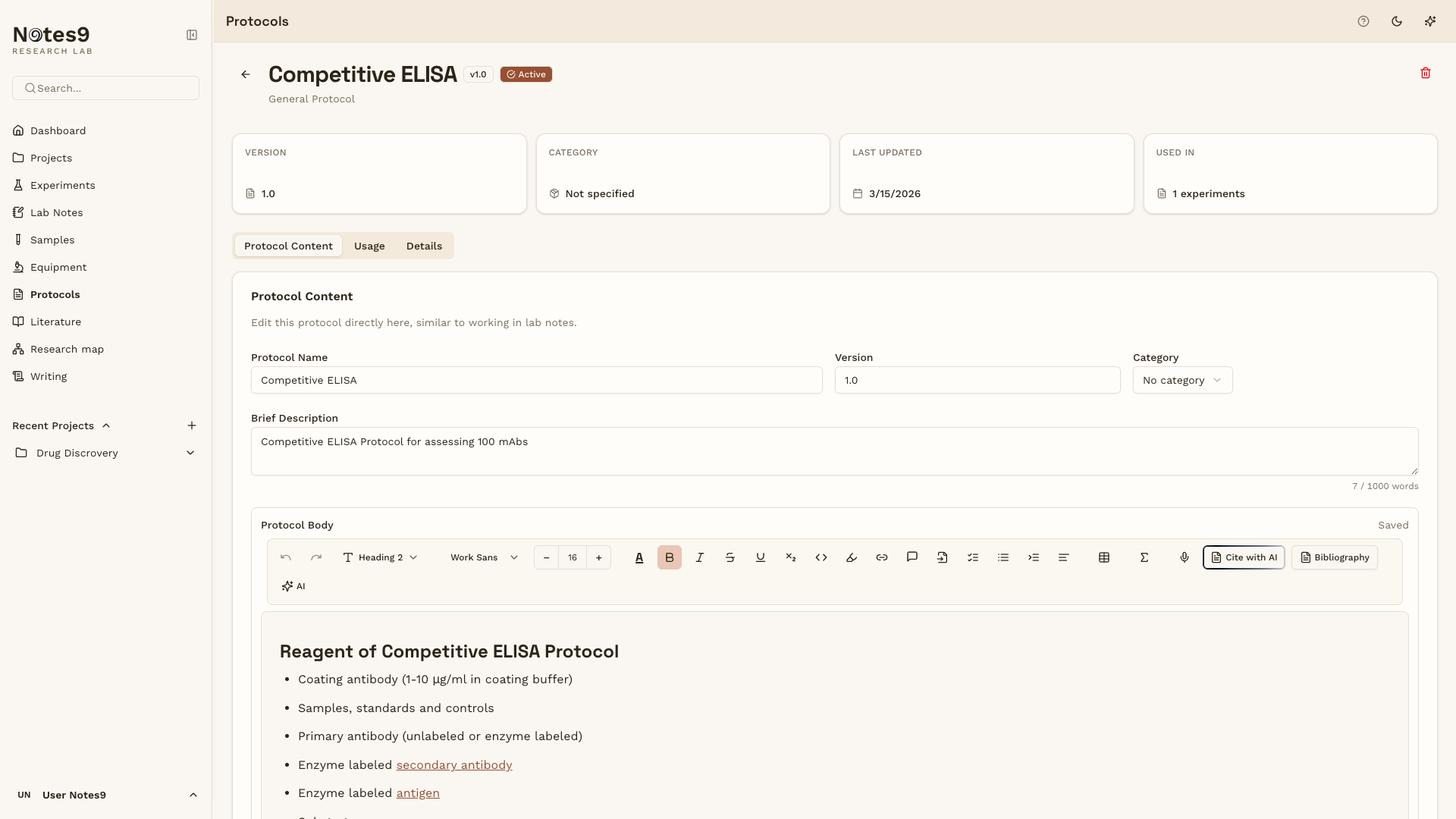The image size is (1456, 819).
Task: Click the Cite with AI button
Action: click(x=1244, y=557)
